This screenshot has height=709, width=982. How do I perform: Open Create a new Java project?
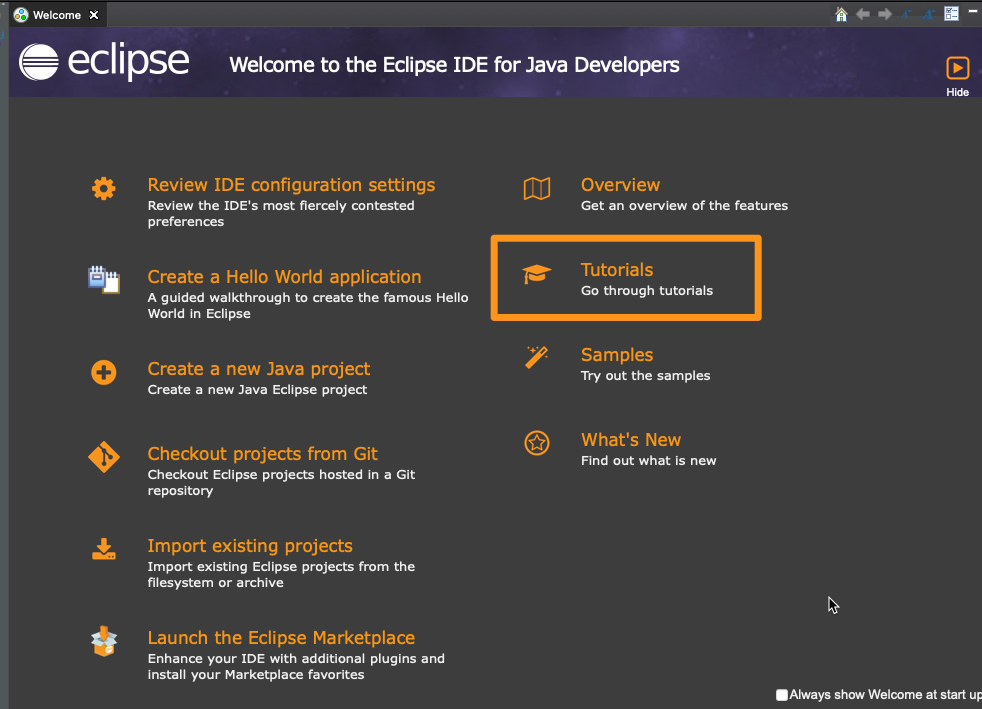tap(259, 369)
